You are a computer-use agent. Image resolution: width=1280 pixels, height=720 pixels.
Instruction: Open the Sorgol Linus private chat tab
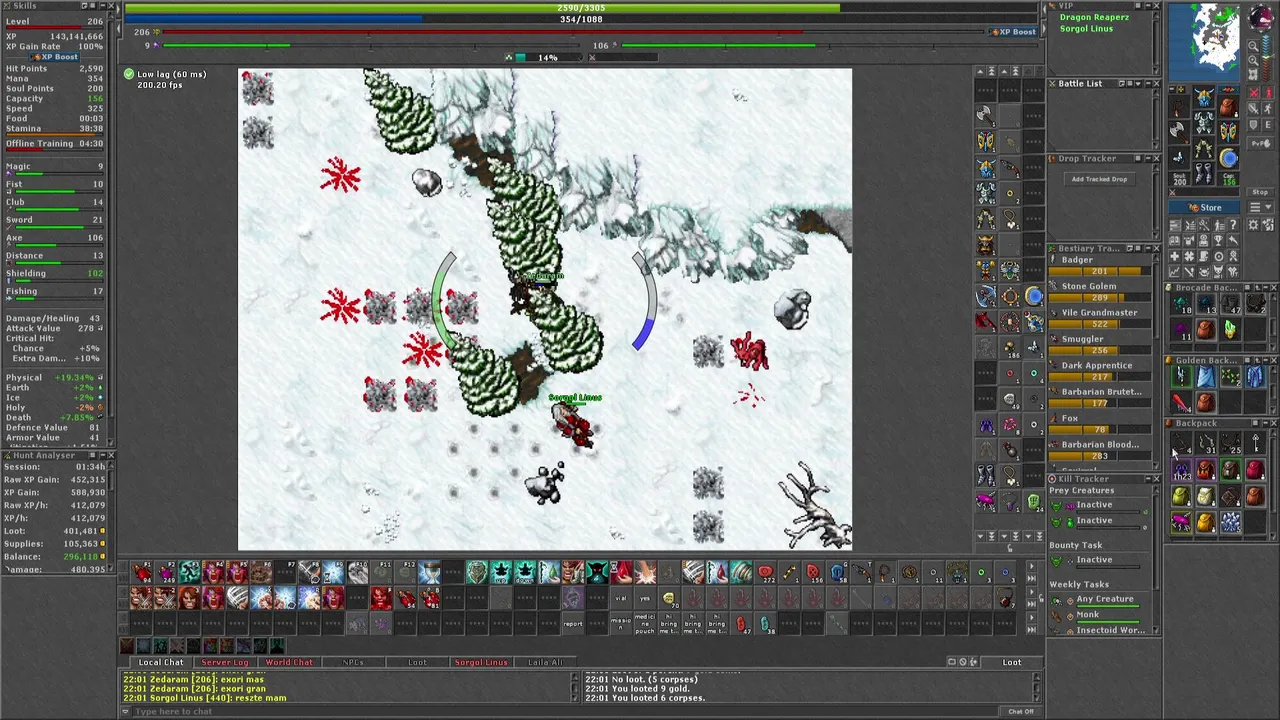pos(481,662)
